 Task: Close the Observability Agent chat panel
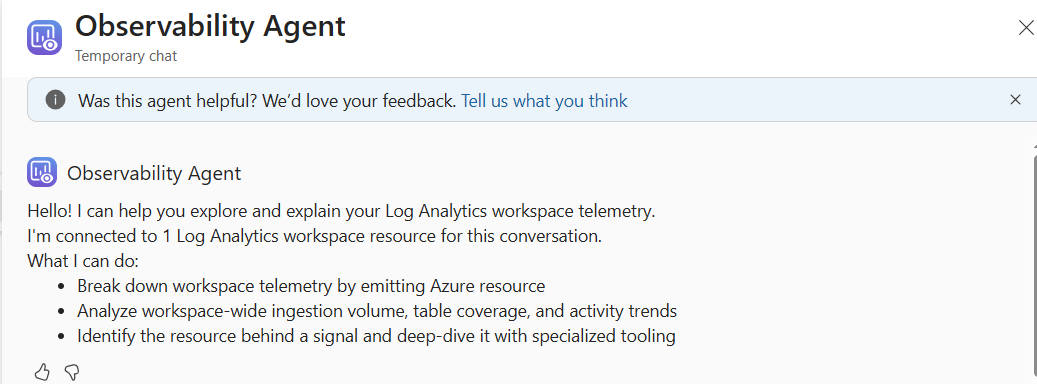1026,28
